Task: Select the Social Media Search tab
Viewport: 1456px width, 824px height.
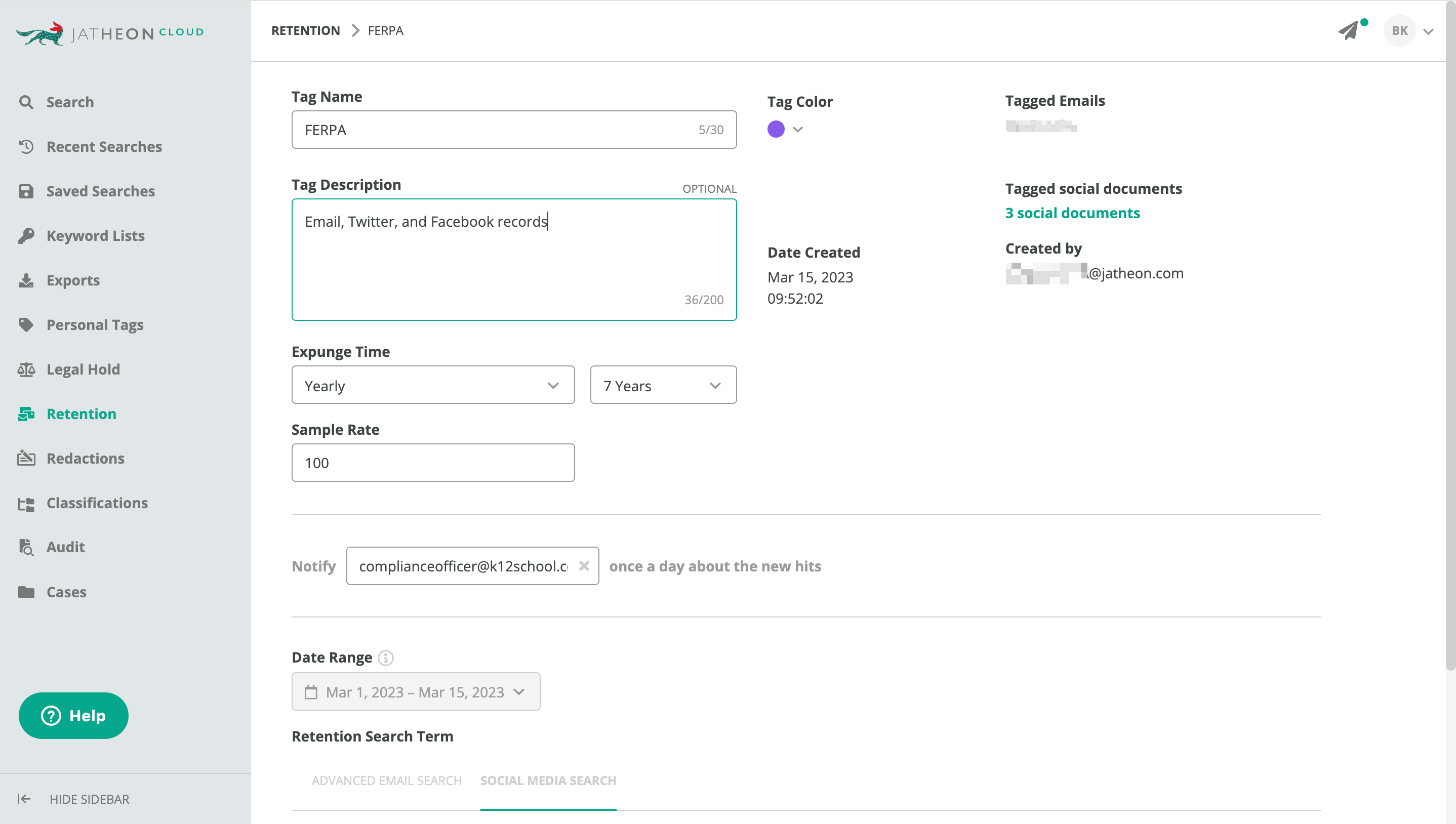Action: coord(548,780)
